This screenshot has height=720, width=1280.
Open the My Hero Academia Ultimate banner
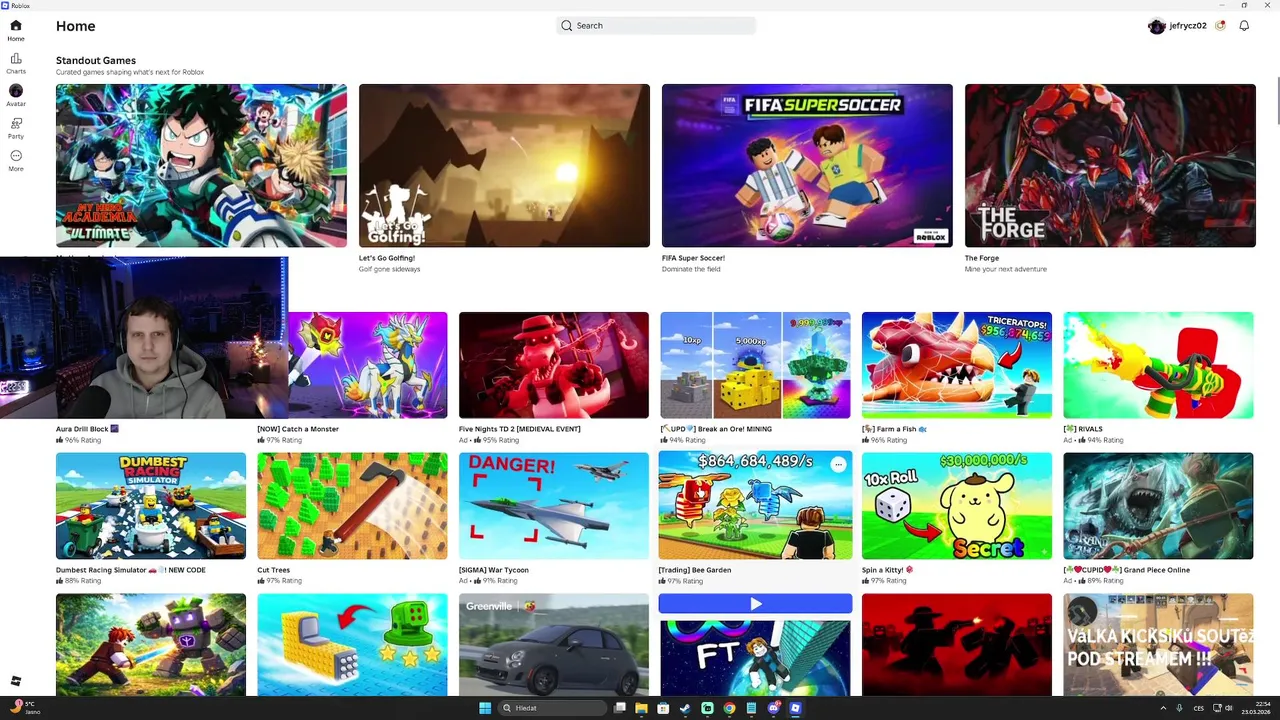click(x=201, y=165)
